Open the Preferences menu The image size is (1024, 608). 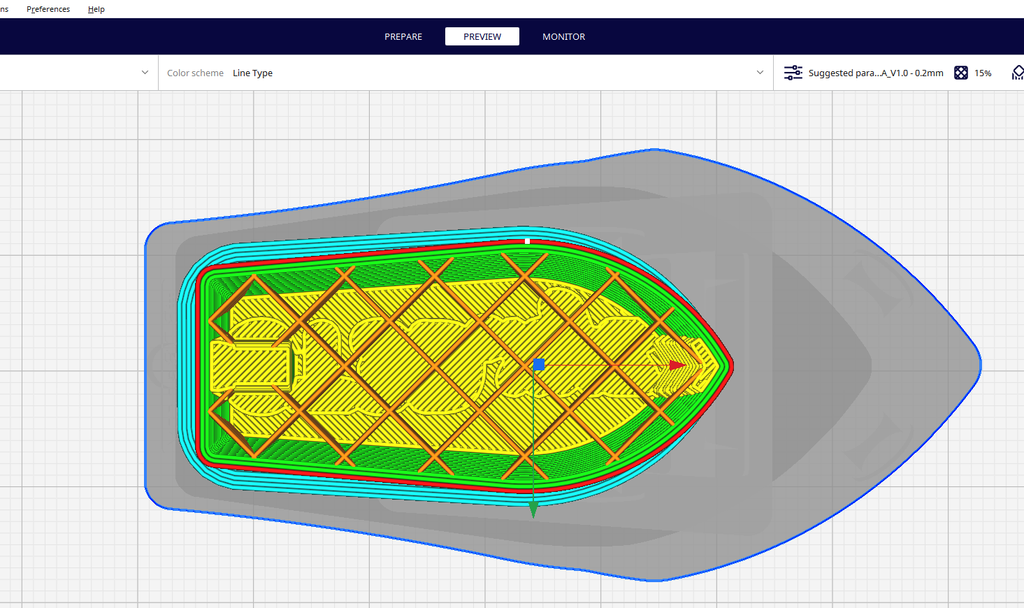point(47,9)
